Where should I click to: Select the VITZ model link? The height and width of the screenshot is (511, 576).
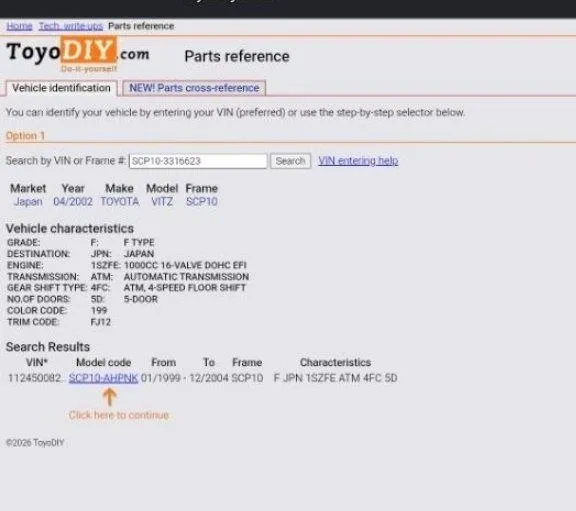[162, 202]
